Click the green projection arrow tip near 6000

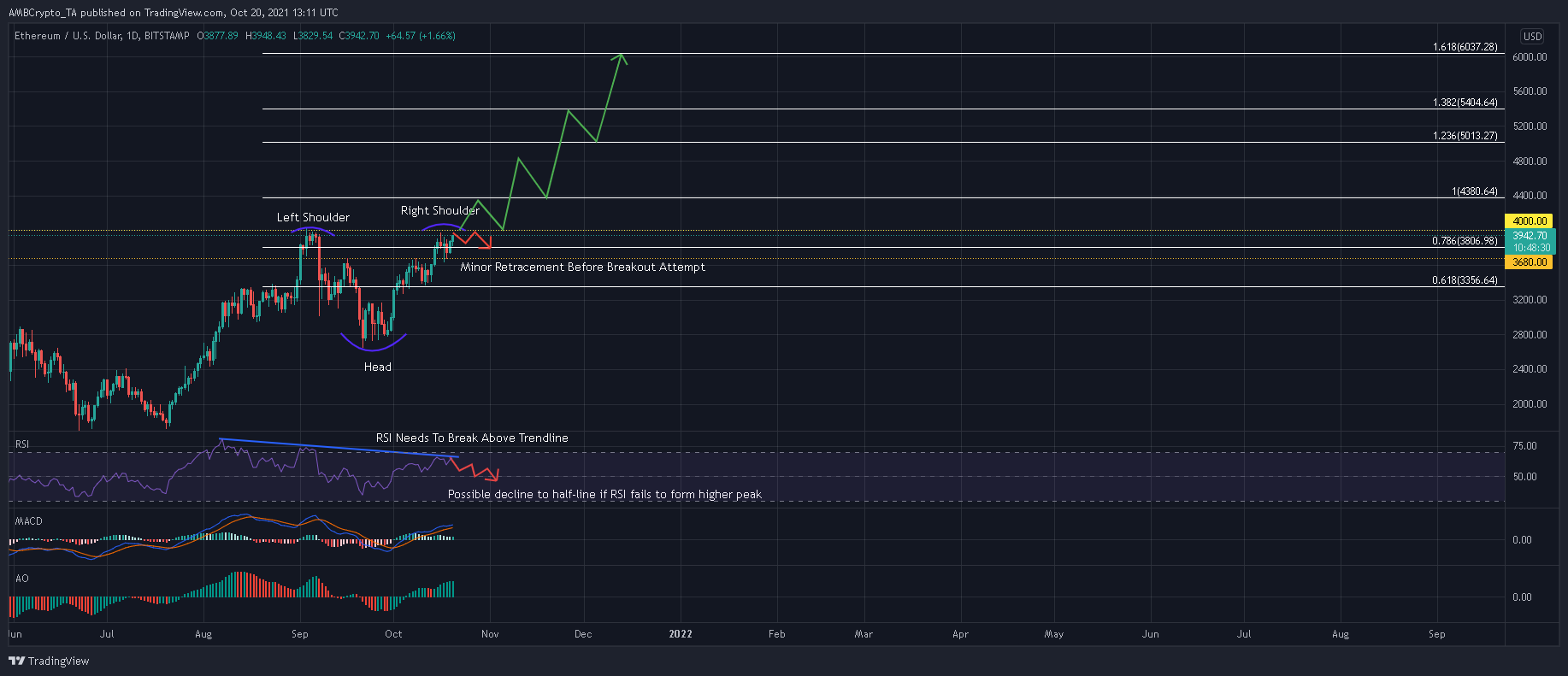point(622,56)
